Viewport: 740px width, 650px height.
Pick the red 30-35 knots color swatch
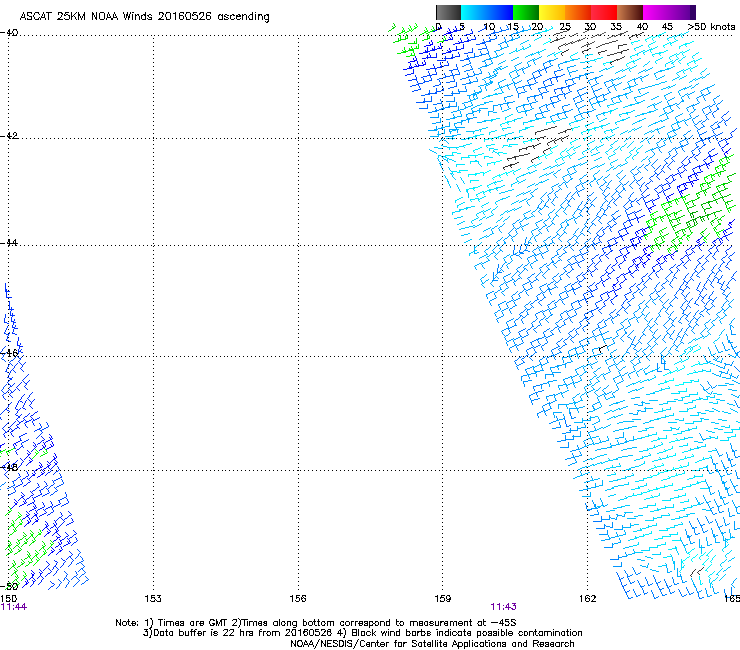[x=604, y=12]
